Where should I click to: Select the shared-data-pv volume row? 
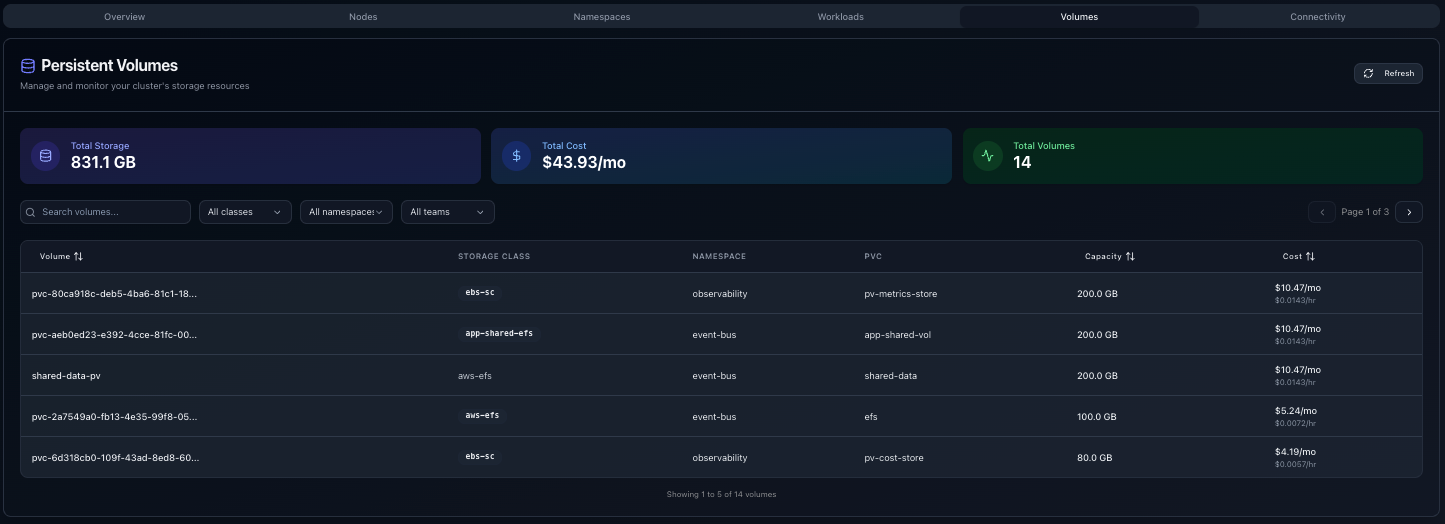click(66, 376)
